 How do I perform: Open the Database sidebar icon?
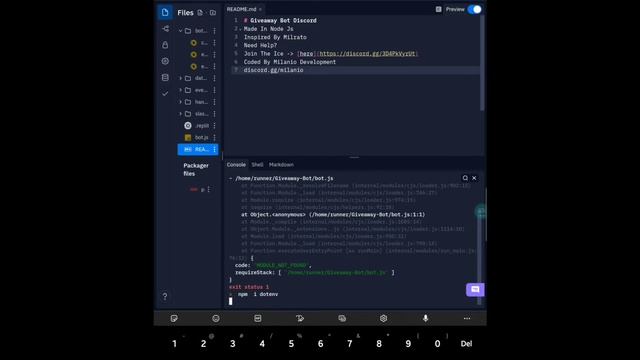coord(165,78)
